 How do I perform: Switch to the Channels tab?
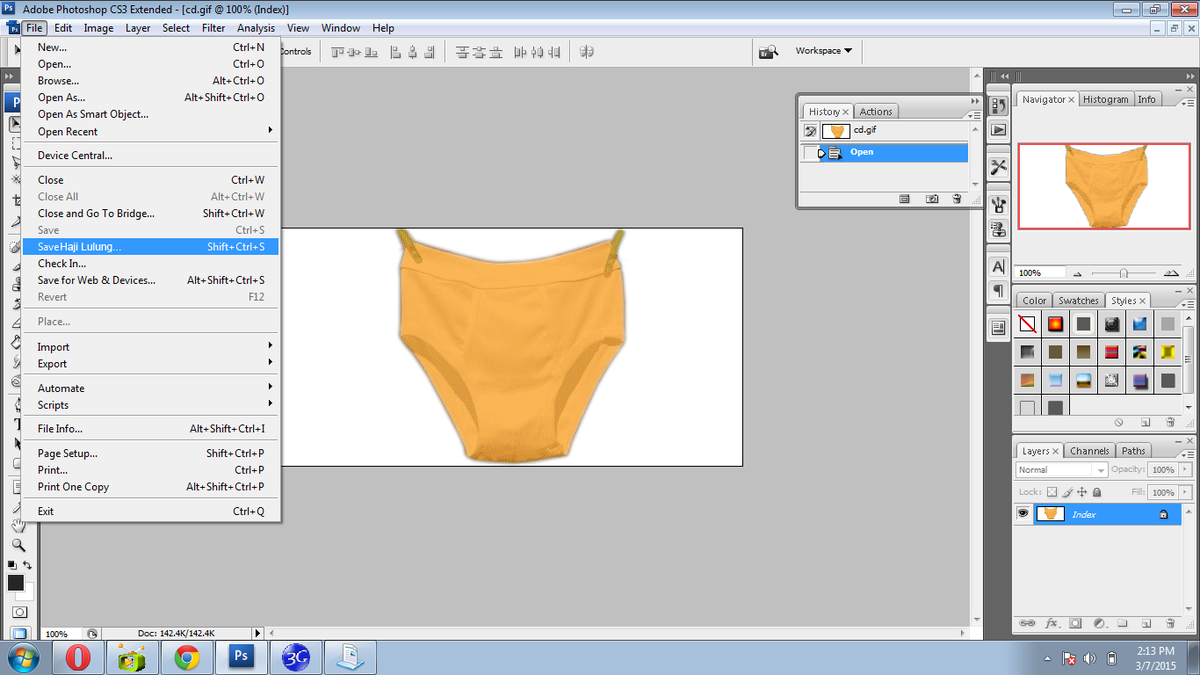(1089, 451)
